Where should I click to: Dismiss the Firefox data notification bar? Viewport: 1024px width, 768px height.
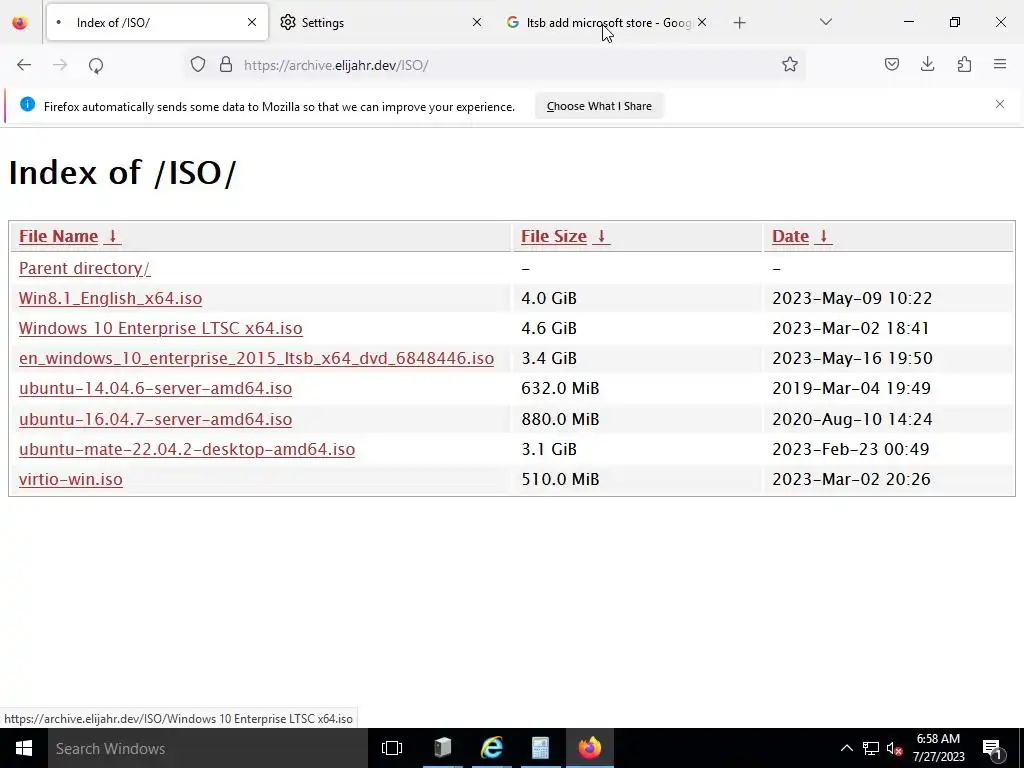[1000, 104]
